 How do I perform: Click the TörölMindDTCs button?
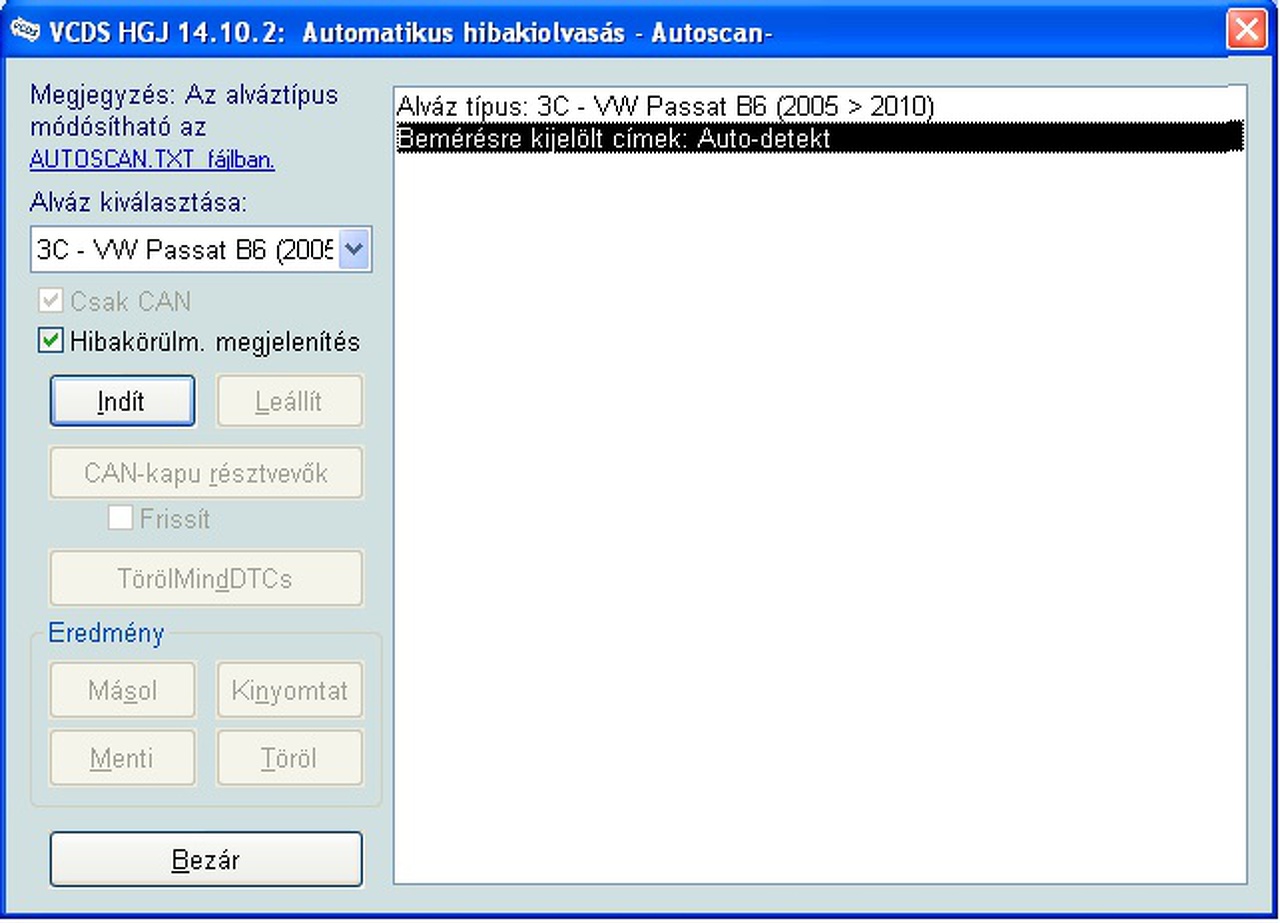pos(206,579)
